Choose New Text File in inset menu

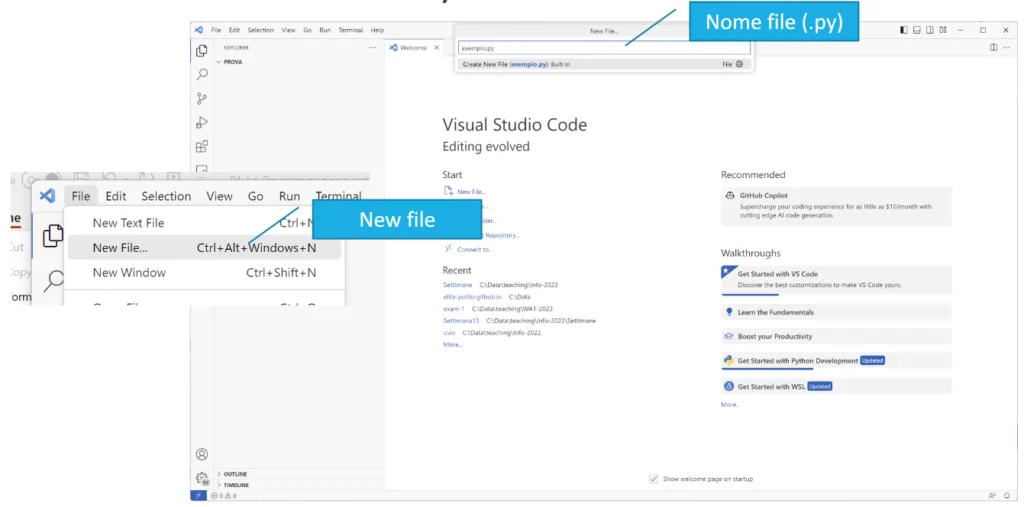coord(204,223)
